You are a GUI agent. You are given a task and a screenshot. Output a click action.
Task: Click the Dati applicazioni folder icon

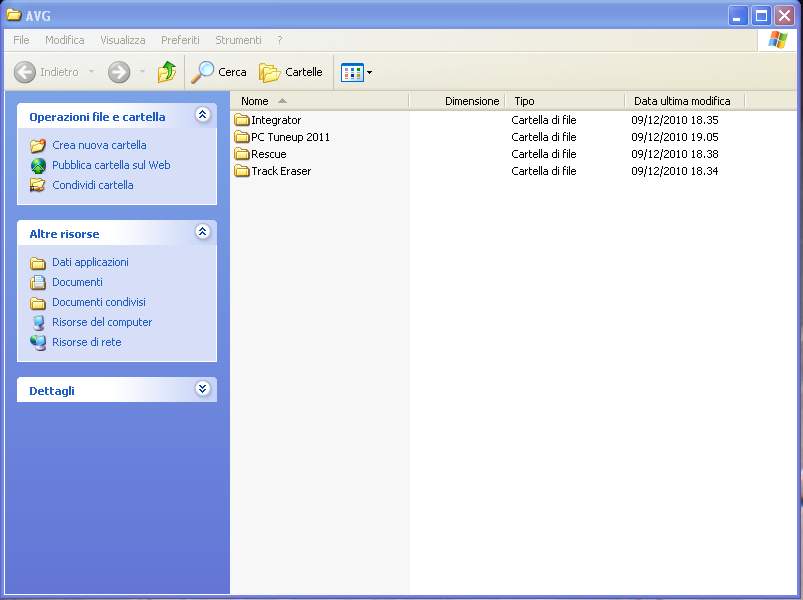[x=38, y=263]
